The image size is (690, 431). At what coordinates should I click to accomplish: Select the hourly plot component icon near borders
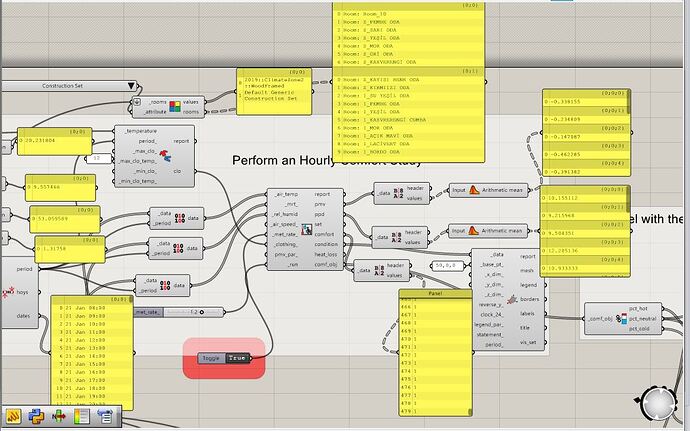point(512,300)
